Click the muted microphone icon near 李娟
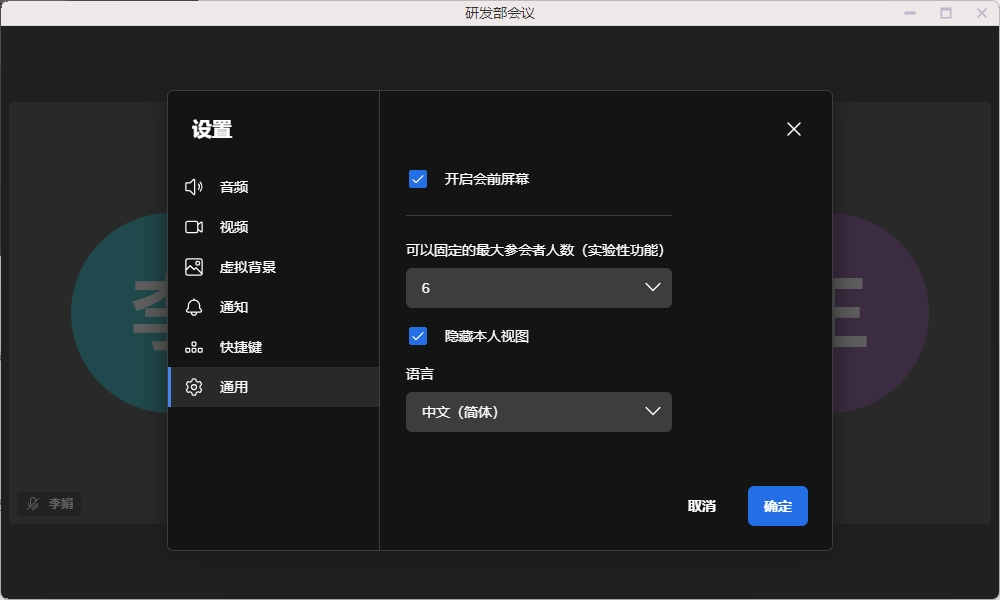This screenshot has height=600, width=1000. (33, 504)
